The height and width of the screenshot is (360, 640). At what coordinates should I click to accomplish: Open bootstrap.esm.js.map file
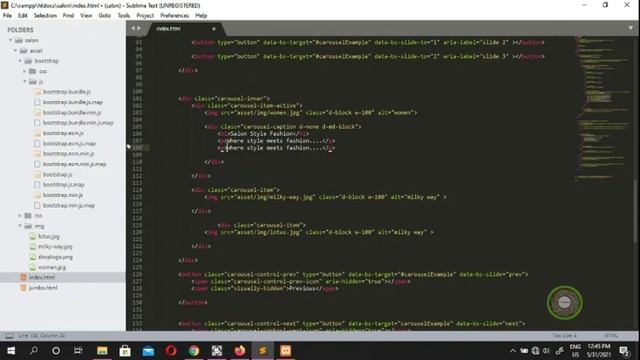(69, 143)
